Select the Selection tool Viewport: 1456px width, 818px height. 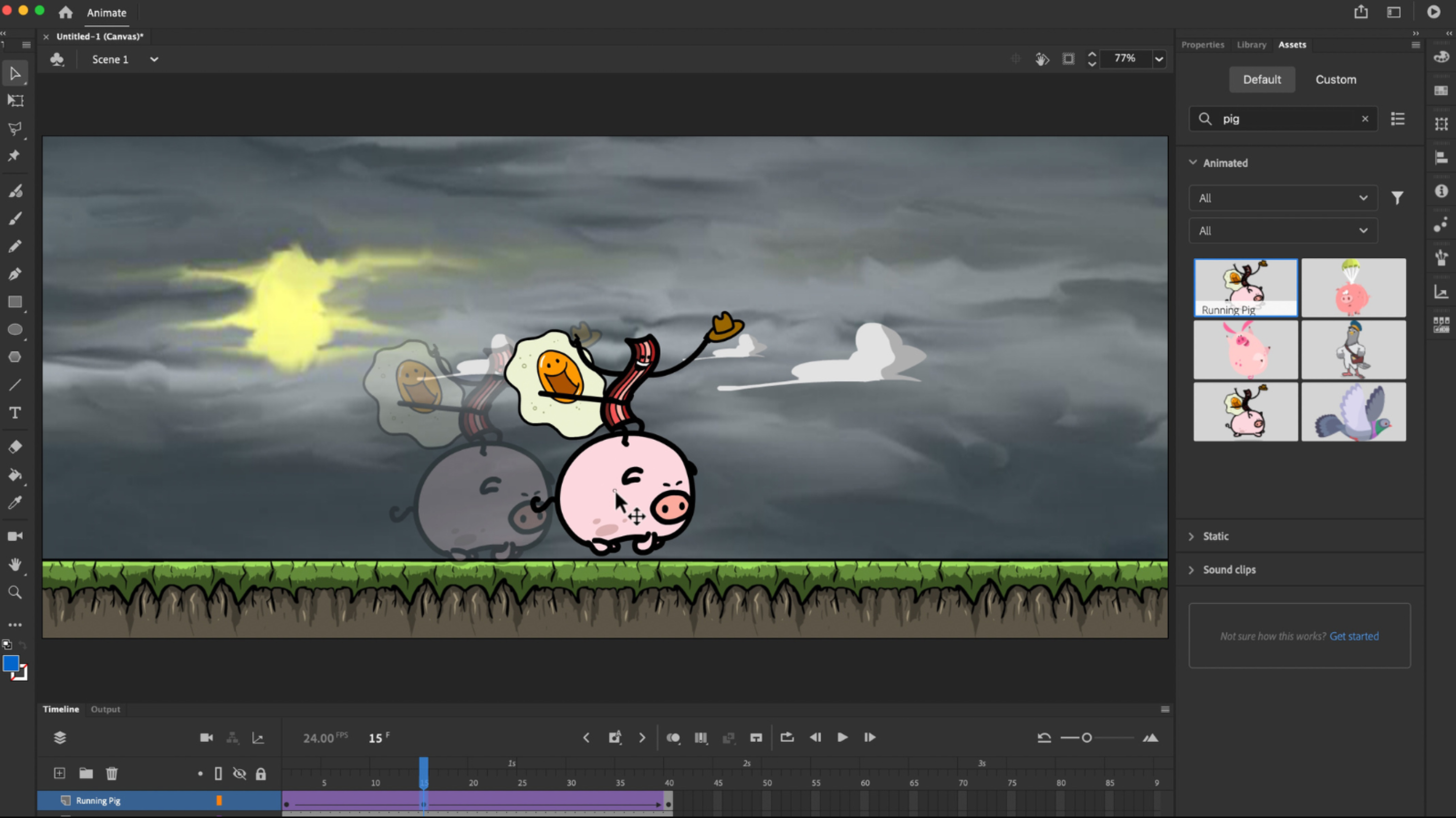coord(15,73)
